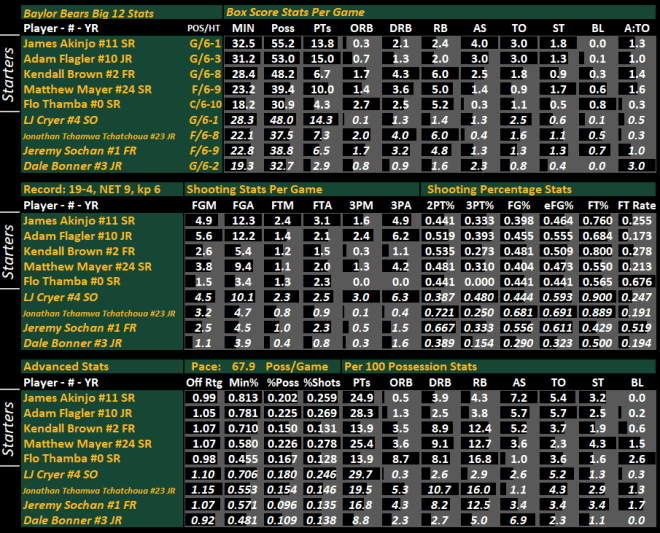Click the 'Starters' side label beside box score table
The image size is (660, 533).
coord(8,74)
